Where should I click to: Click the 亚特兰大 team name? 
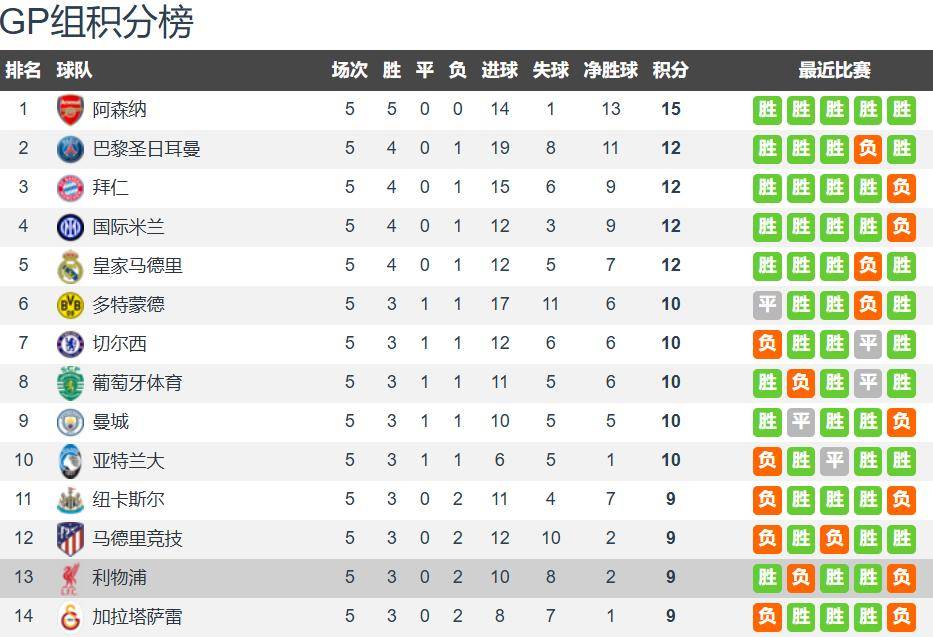point(128,460)
